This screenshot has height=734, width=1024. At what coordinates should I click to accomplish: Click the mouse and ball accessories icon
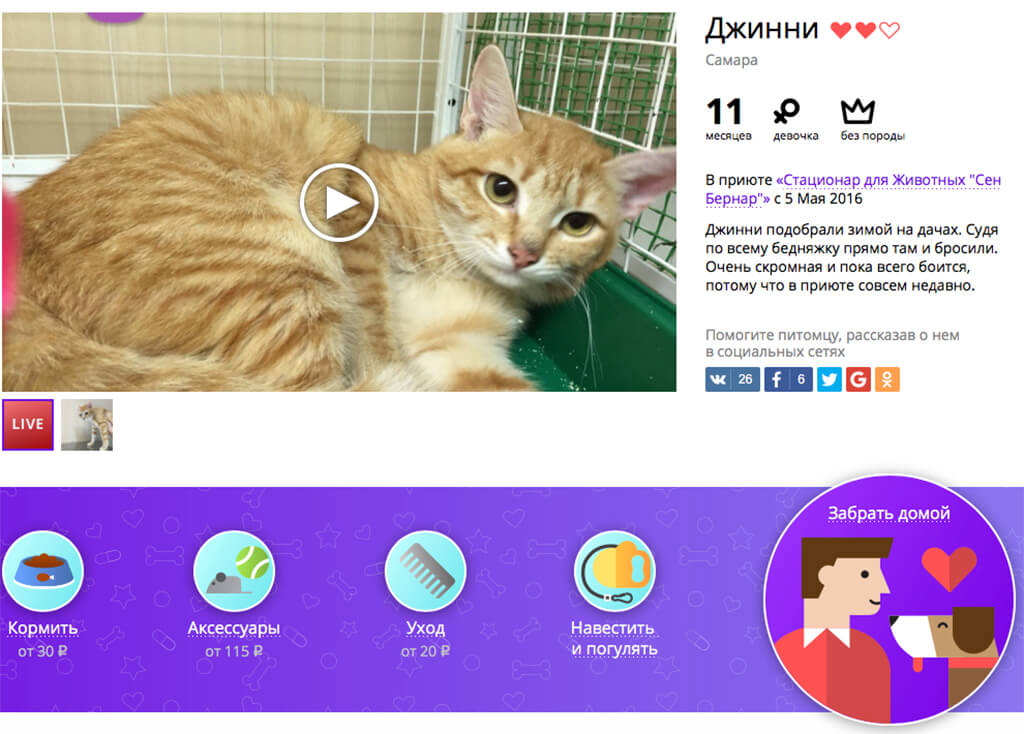tap(234, 571)
